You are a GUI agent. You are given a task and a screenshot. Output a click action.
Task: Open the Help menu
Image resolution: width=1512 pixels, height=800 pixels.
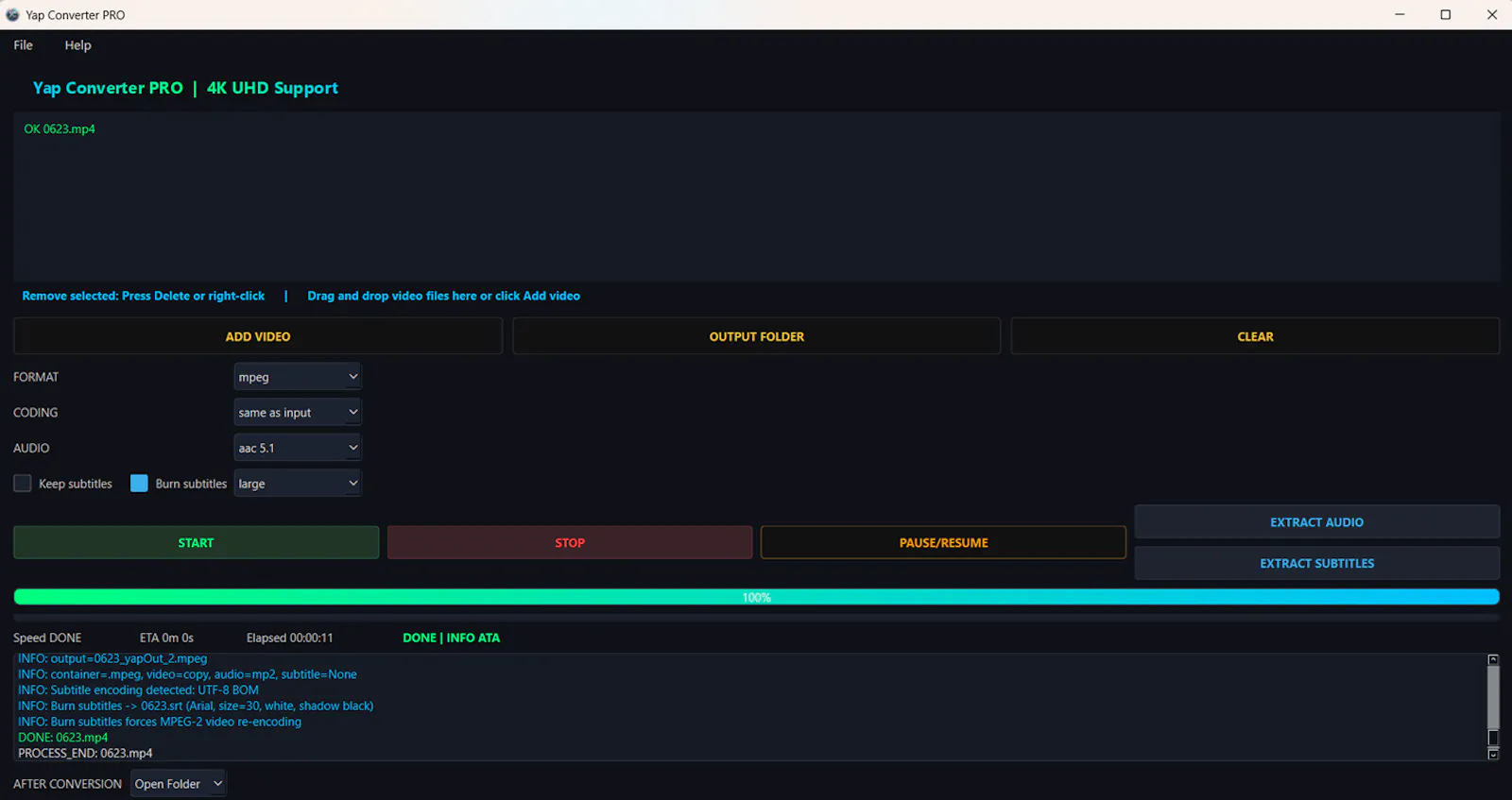77,45
